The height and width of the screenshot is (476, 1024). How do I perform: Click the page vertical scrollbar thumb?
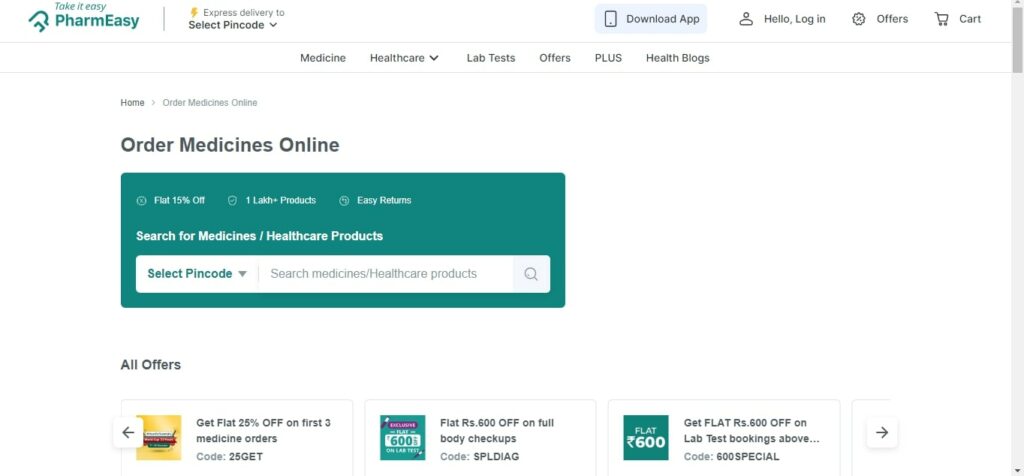(x=1017, y=41)
